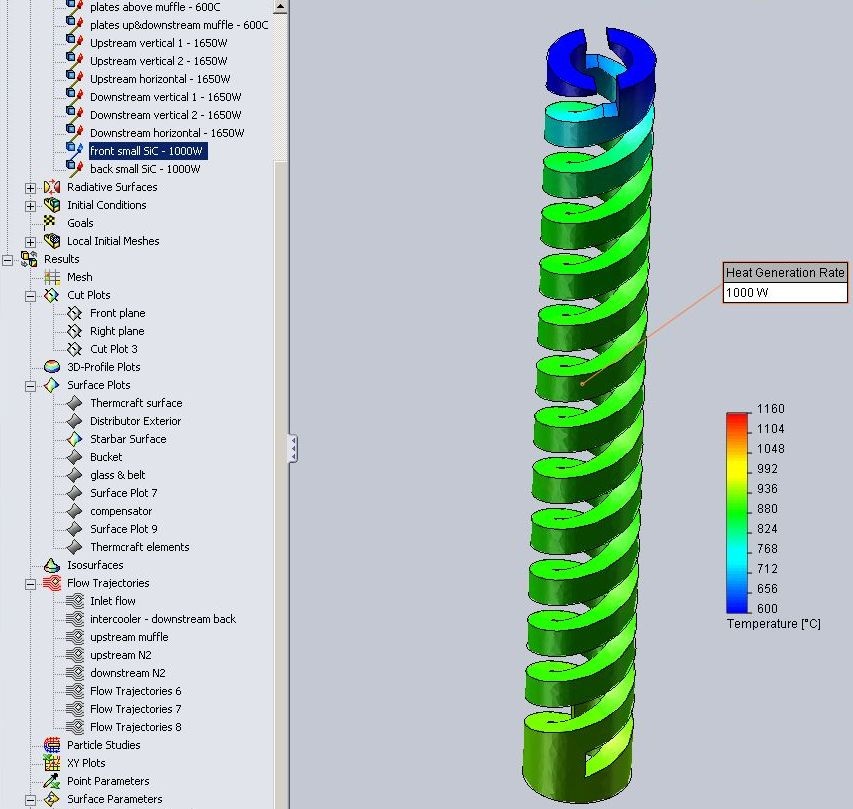Expand the Local Initial Meshes node
This screenshot has height=809, width=853.
point(30,242)
